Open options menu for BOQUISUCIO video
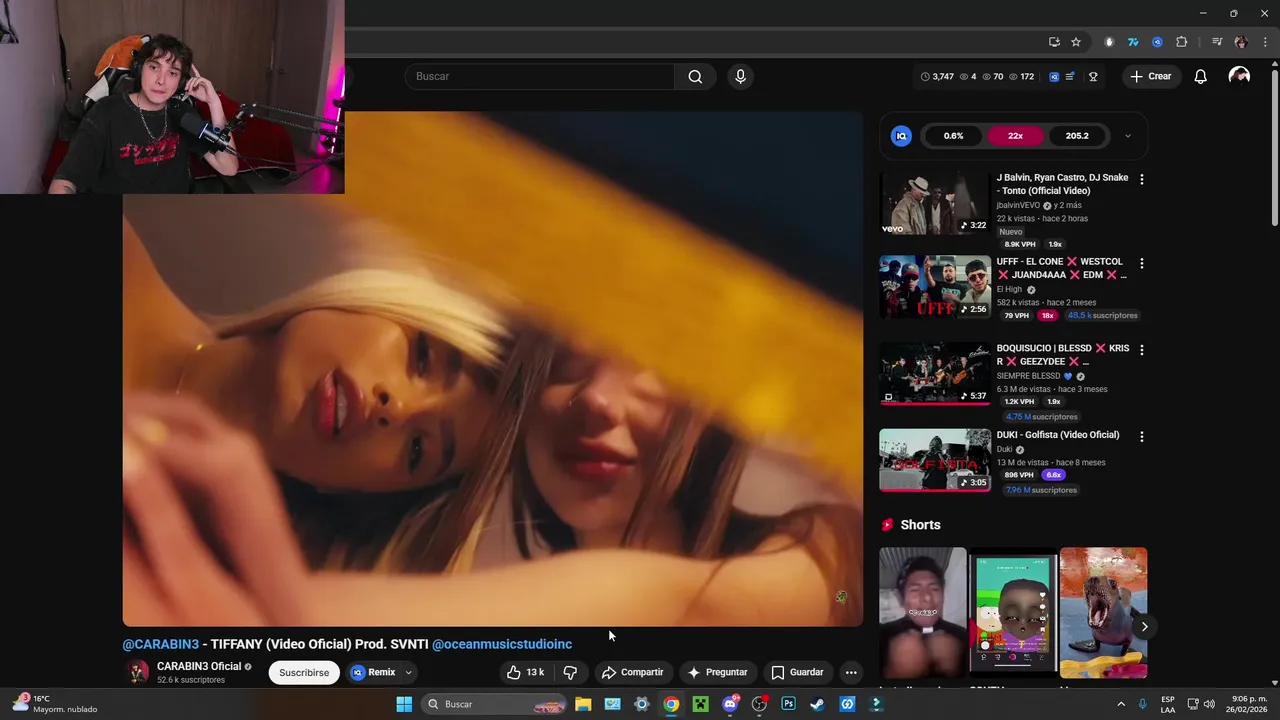This screenshot has height=720, width=1280. pyautogui.click(x=1142, y=350)
